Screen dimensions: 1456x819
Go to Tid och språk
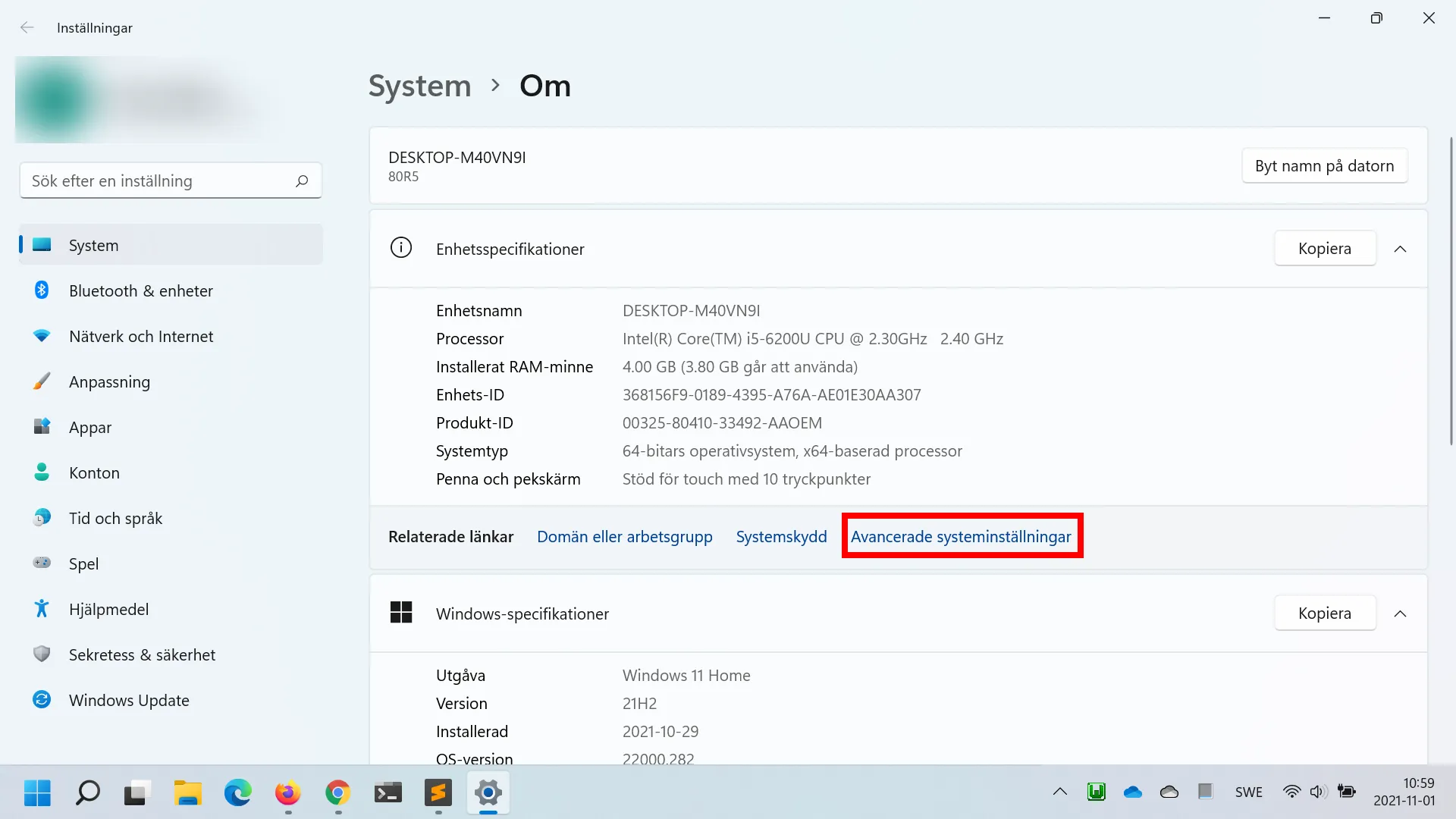coord(115,518)
